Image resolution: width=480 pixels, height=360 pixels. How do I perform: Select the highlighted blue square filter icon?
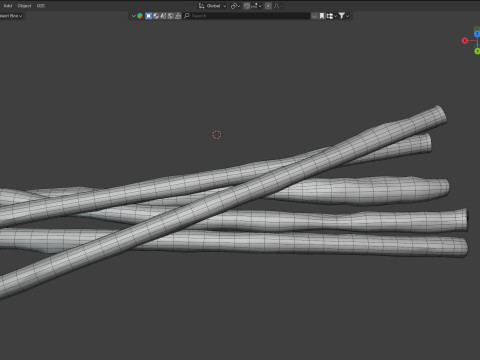point(149,16)
